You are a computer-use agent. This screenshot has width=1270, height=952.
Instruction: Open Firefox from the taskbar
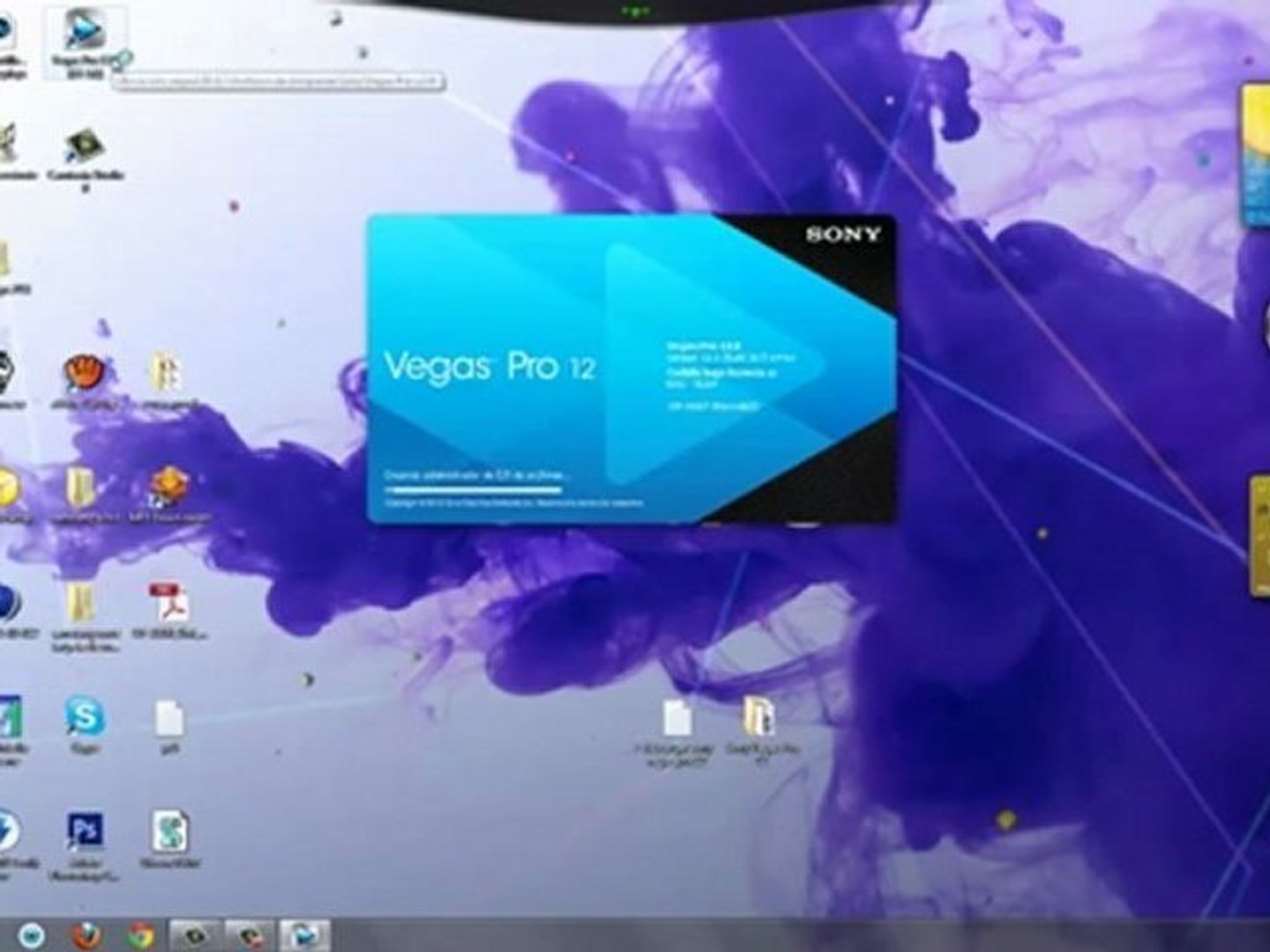tap(86, 934)
